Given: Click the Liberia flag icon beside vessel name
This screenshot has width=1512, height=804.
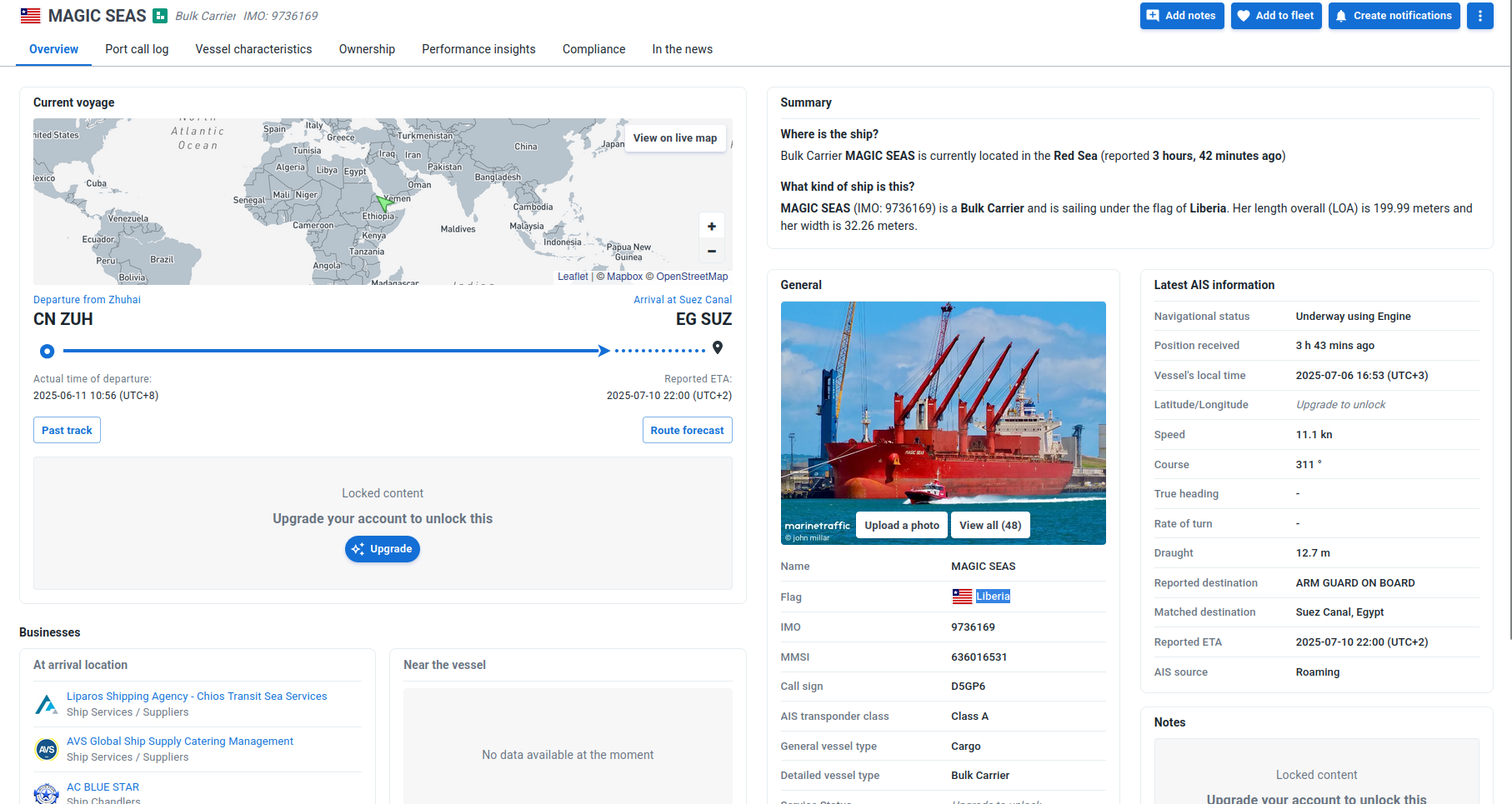Looking at the screenshot, I should pyautogui.click(x=31, y=16).
